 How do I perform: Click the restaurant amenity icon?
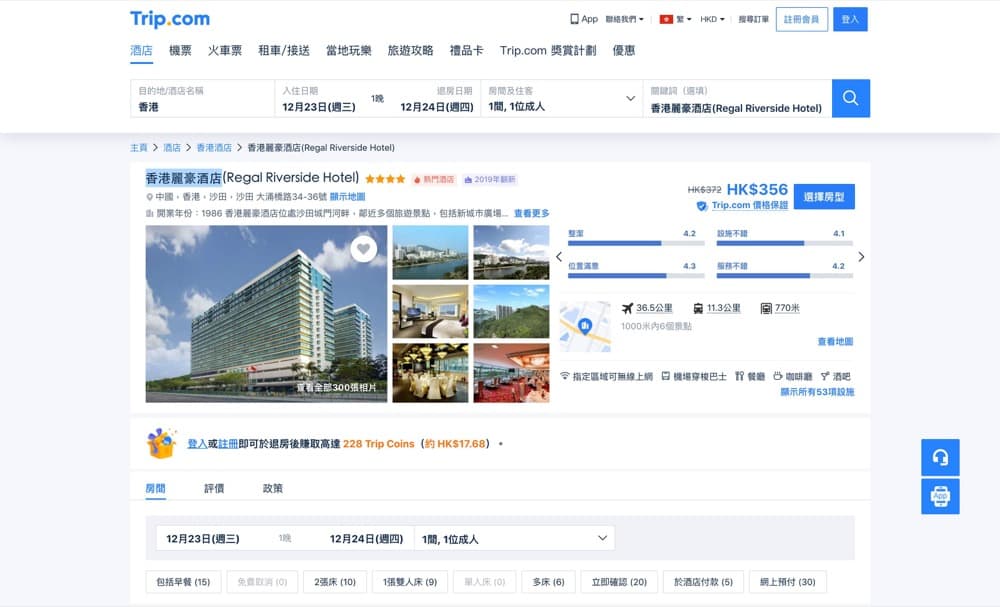pos(740,376)
